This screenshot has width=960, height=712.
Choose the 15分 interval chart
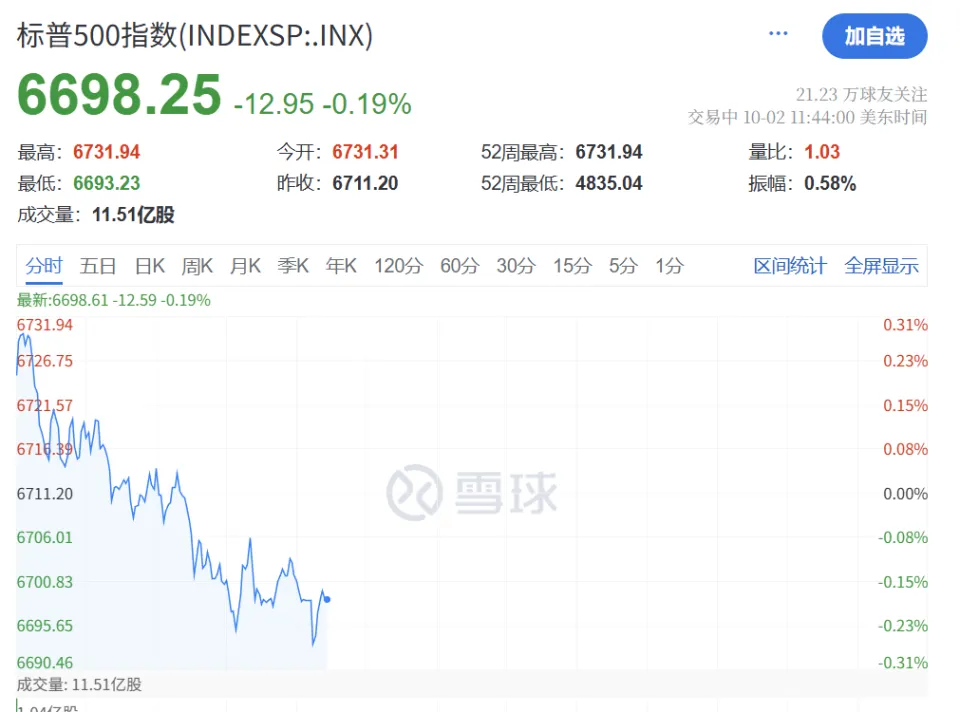click(x=572, y=266)
